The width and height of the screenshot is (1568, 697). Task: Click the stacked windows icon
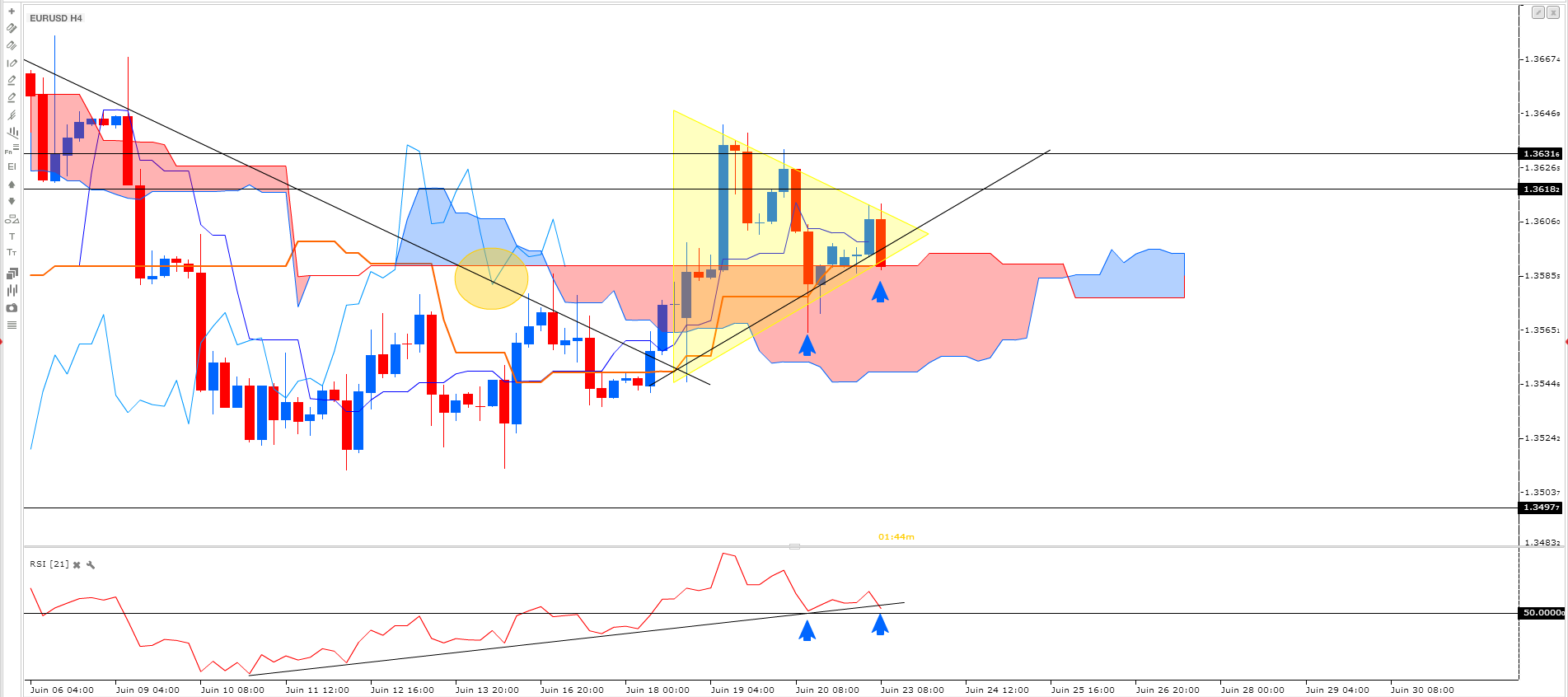click(12, 273)
